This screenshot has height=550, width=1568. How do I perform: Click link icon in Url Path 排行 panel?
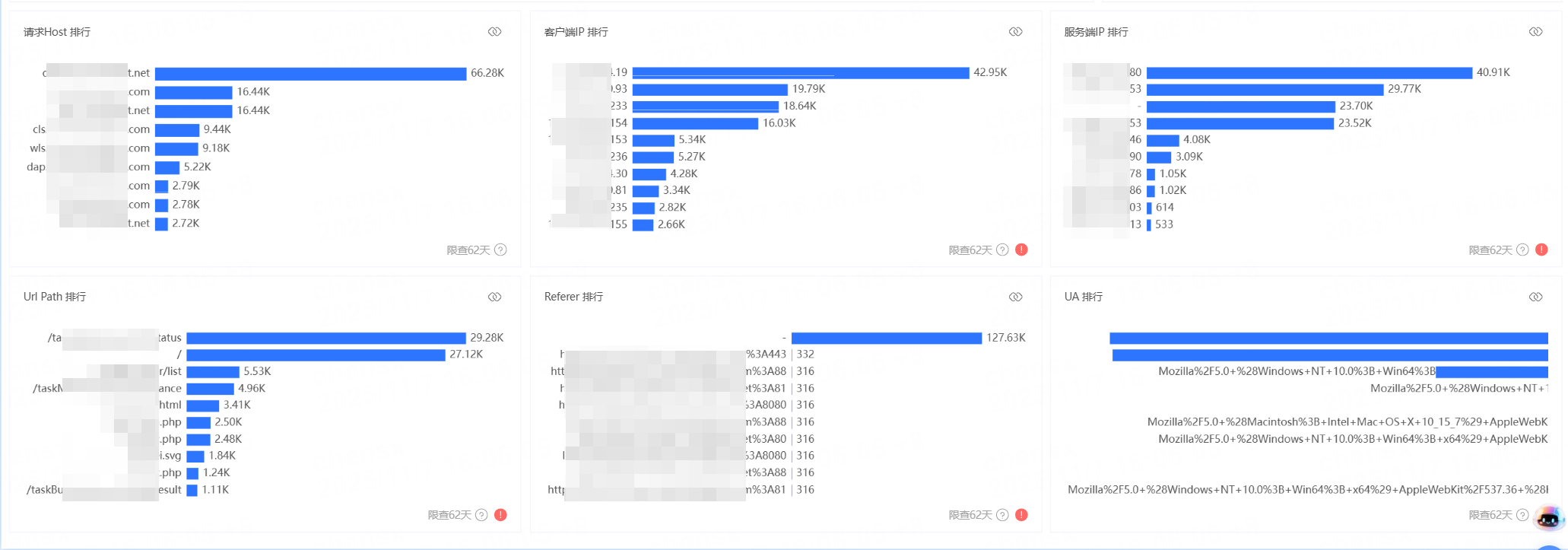(494, 297)
